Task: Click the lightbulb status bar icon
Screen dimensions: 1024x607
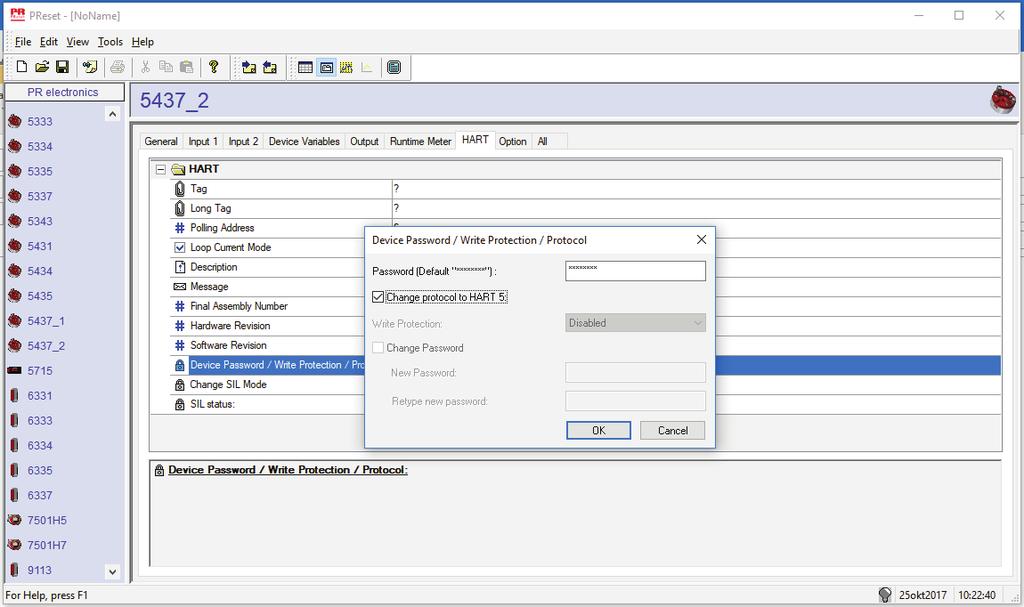Action: coord(885,595)
